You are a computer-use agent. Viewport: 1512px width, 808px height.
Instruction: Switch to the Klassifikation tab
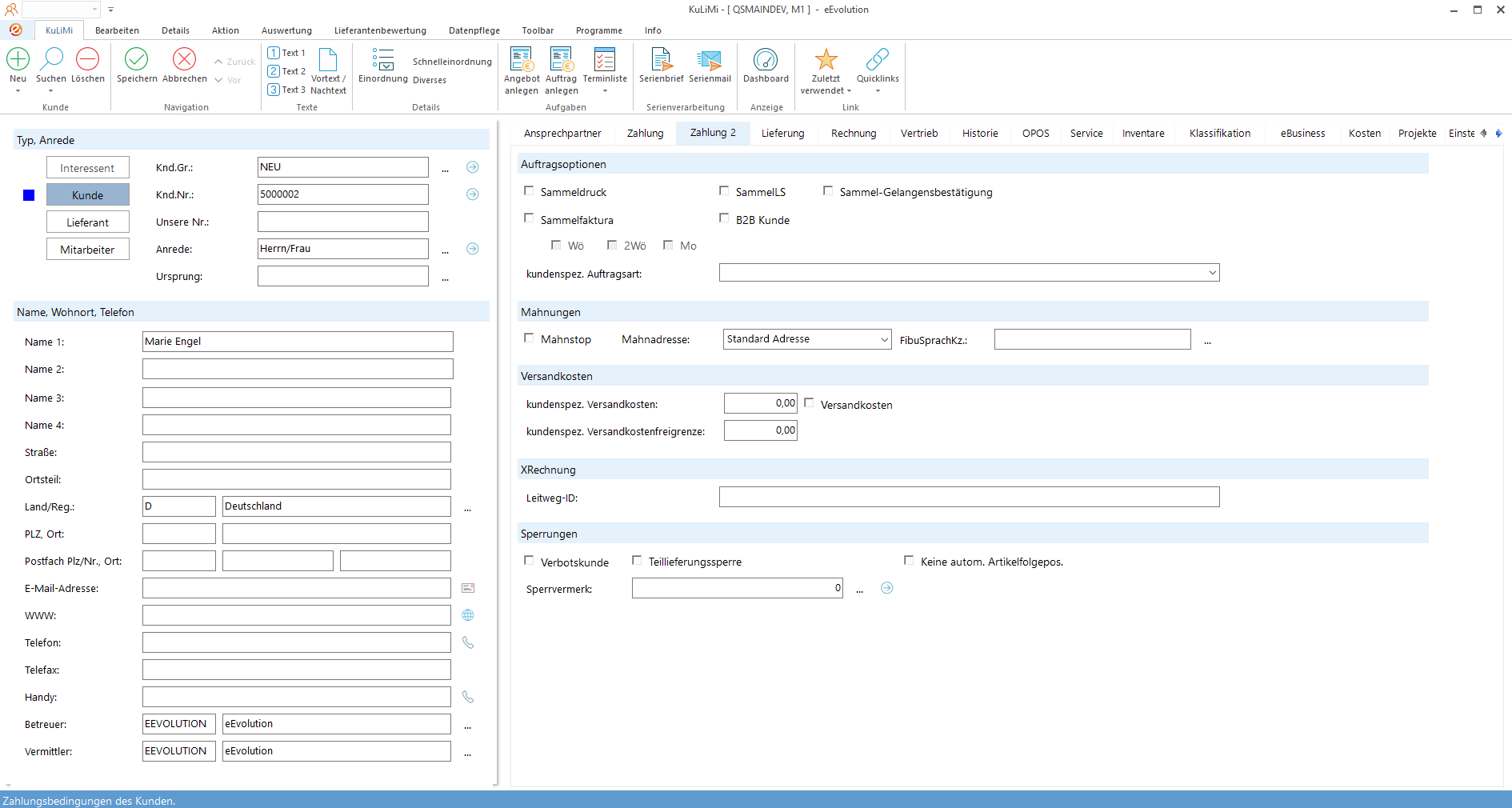(x=1219, y=134)
